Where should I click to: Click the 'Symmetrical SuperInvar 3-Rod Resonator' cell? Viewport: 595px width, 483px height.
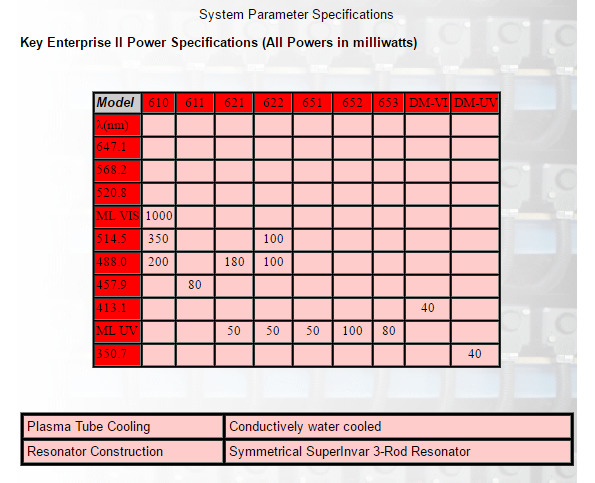click(398, 452)
